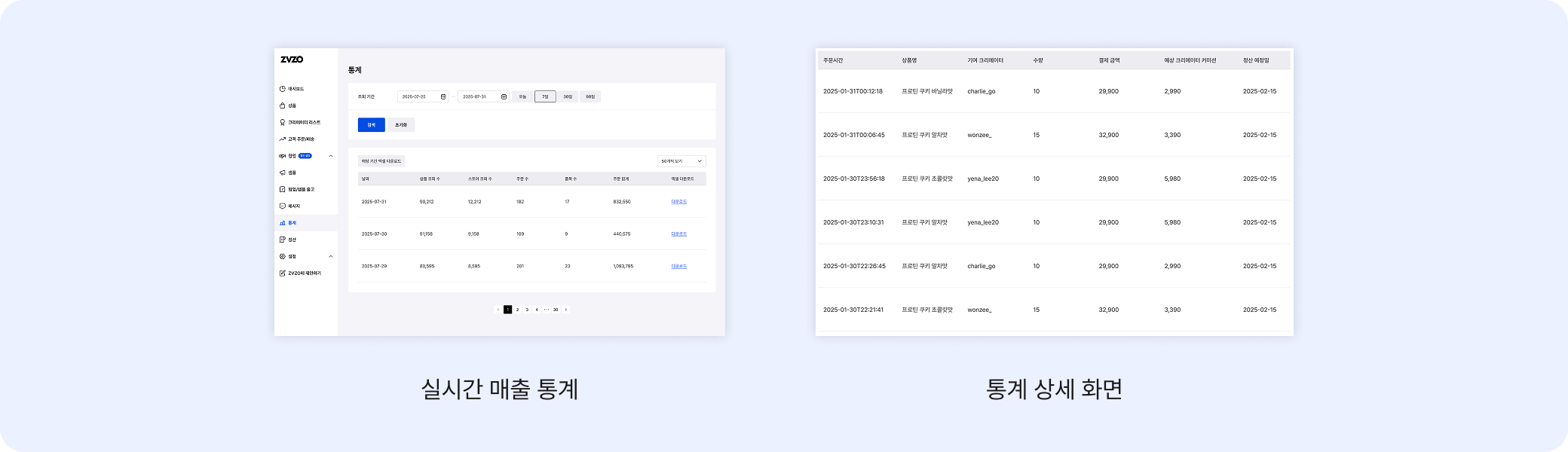Image resolution: width=1568 pixels, height=452 pixels.
Task: Open the 크리에이터 리스트 menu icon
Action: pyautogui.click(x=283, y=123)
